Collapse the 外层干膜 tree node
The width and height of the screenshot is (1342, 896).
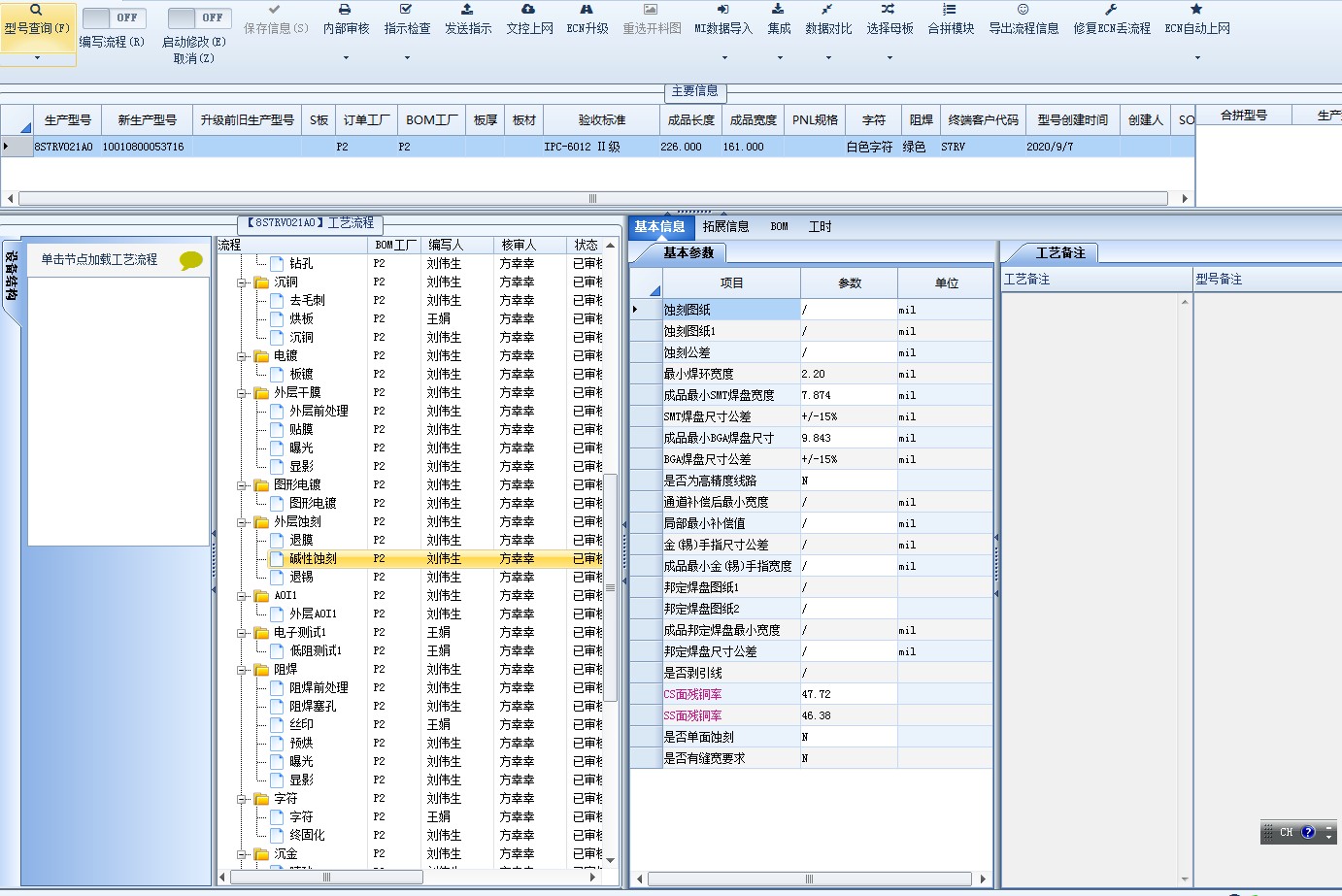(242, 393)
